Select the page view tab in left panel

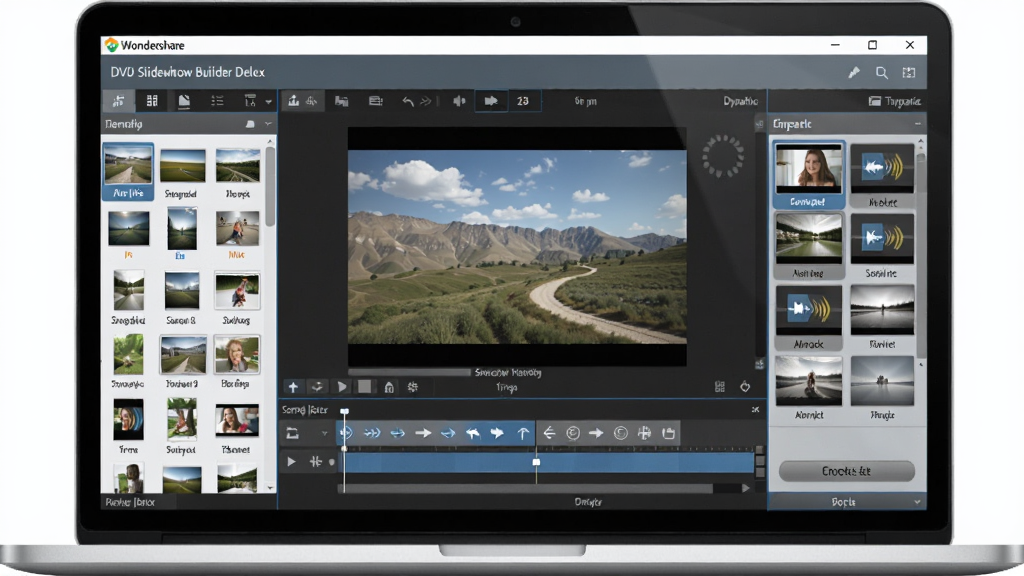[184, 101]
